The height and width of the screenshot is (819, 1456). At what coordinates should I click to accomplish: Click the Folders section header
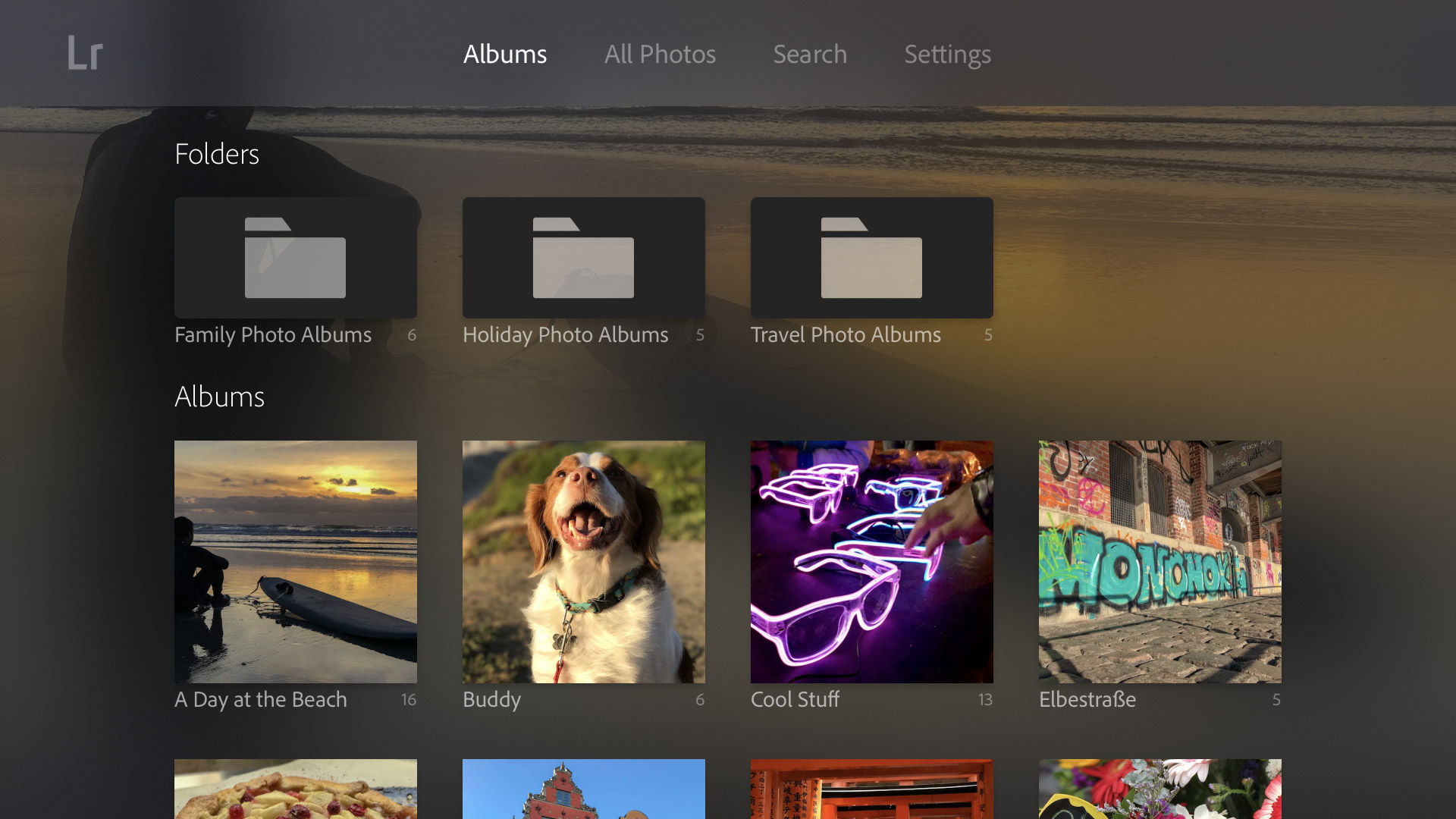click(217, 154)
